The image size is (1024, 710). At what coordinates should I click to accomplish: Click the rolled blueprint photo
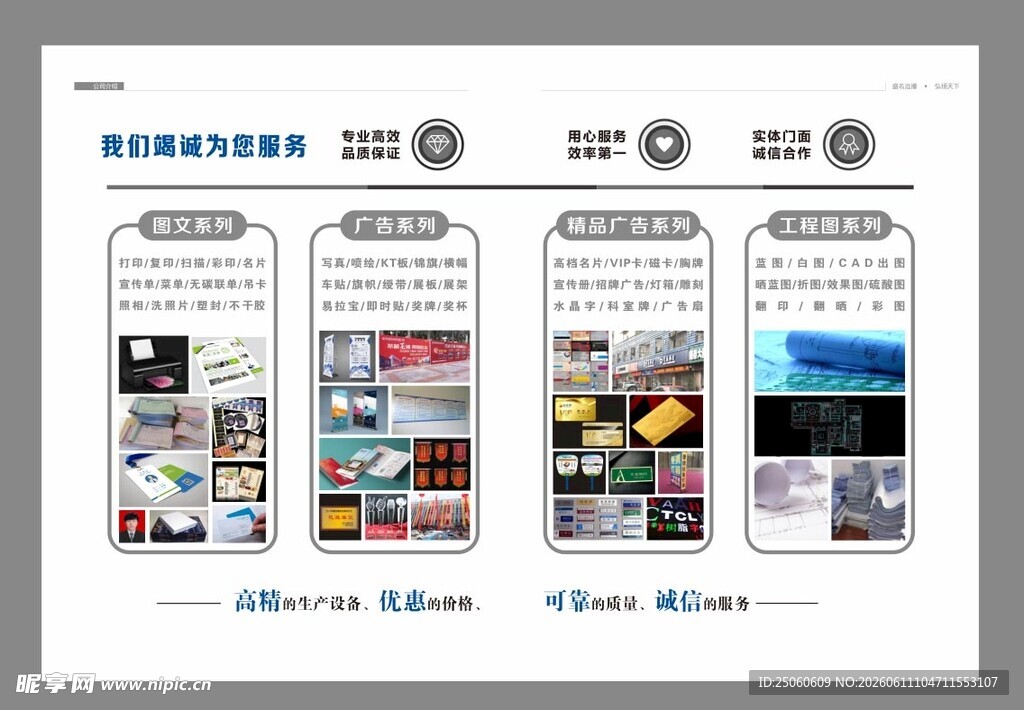pyautogui.click(x=829, y=361)
